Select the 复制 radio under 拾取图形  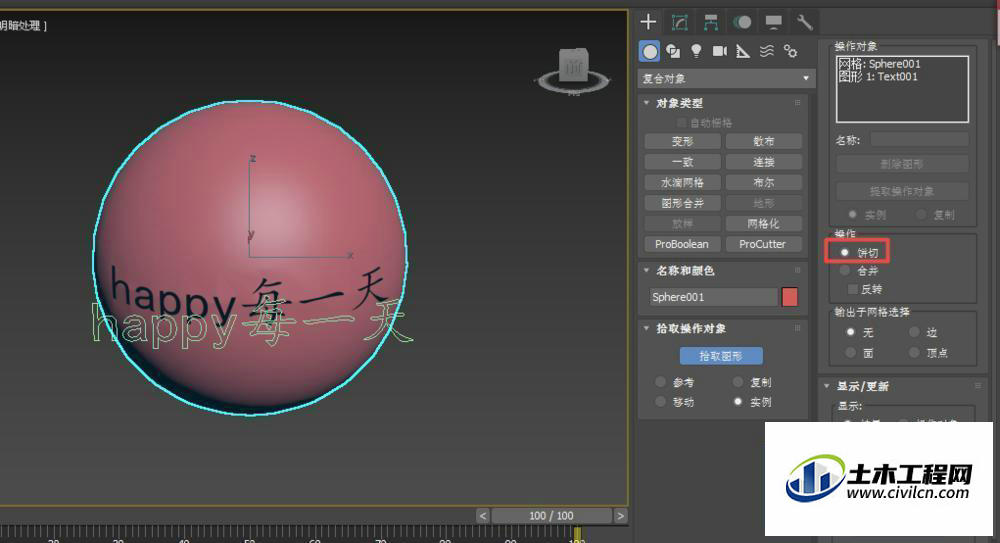tap(738, 382)
